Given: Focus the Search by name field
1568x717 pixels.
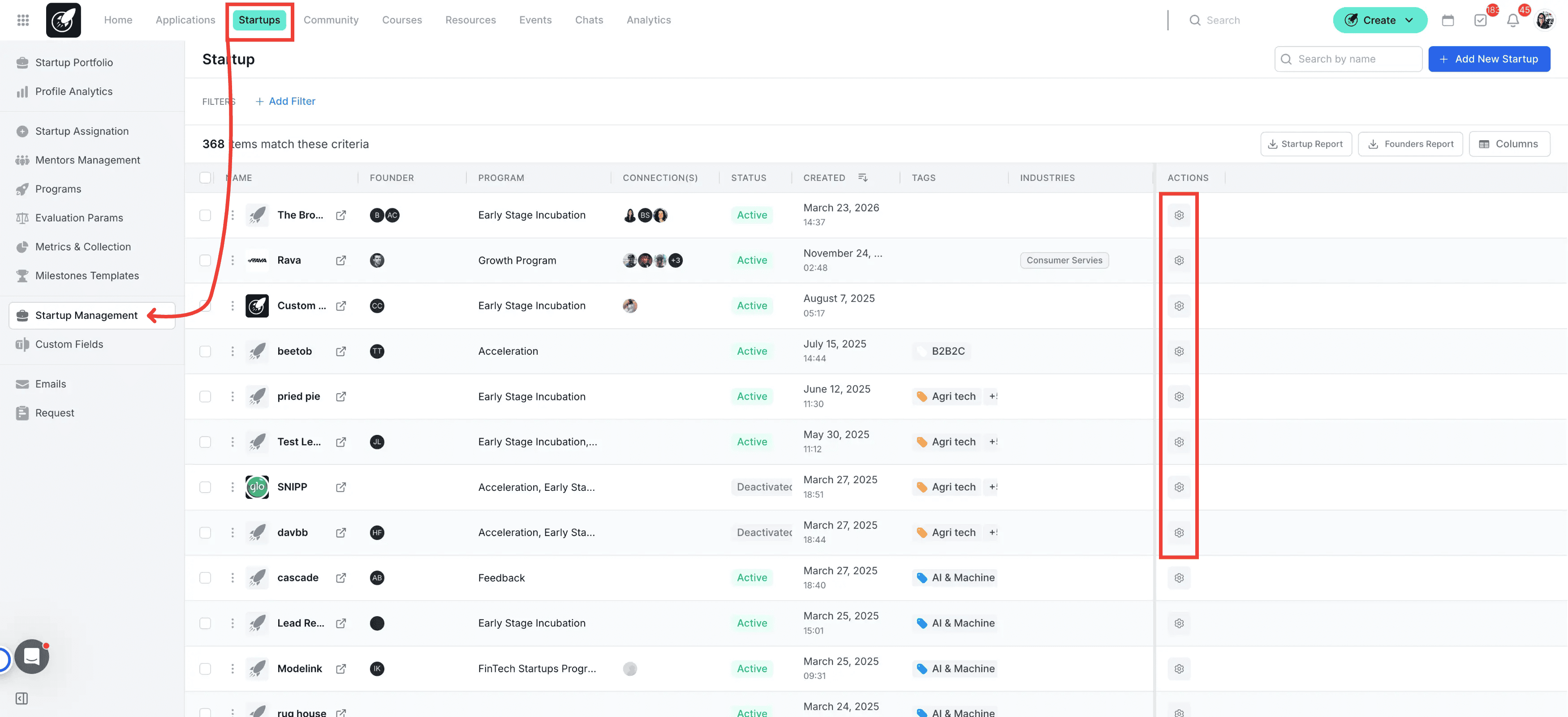Looking at the screenshot, I should tap(1348, 59).
